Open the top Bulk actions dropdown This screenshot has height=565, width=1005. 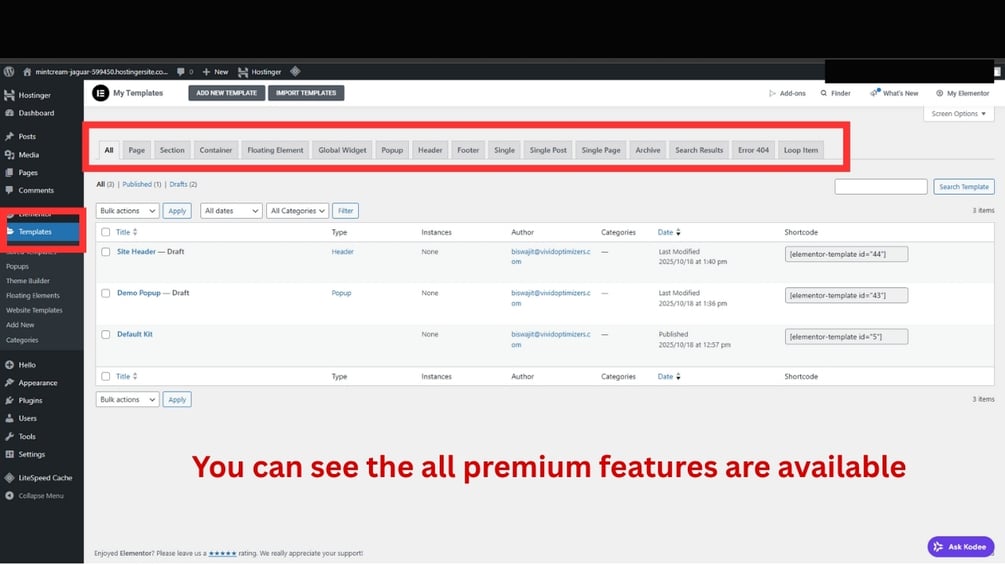pyautogui.click(x=128, y=211)
